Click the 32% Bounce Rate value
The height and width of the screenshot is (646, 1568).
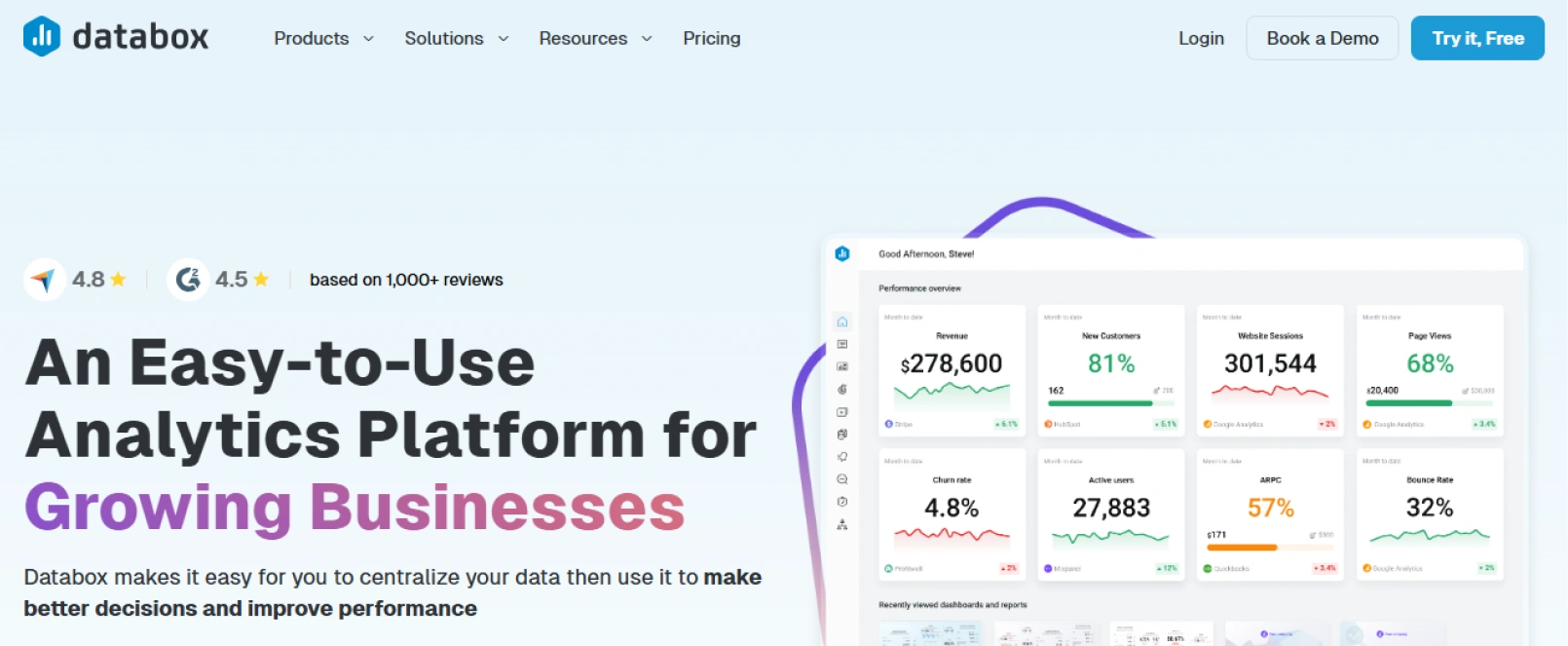(1430, 508)
